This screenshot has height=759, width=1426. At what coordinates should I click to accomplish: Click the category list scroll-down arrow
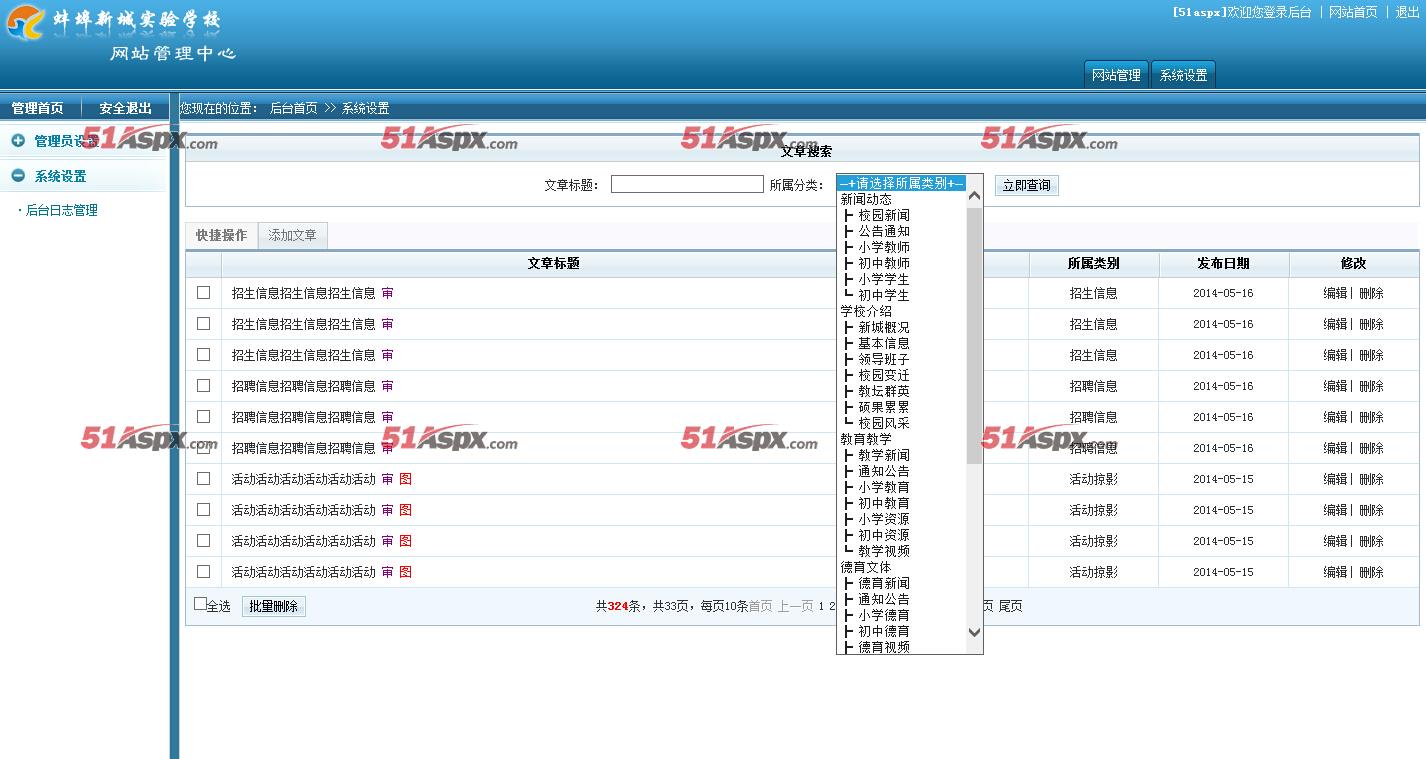tap(975, 631)
